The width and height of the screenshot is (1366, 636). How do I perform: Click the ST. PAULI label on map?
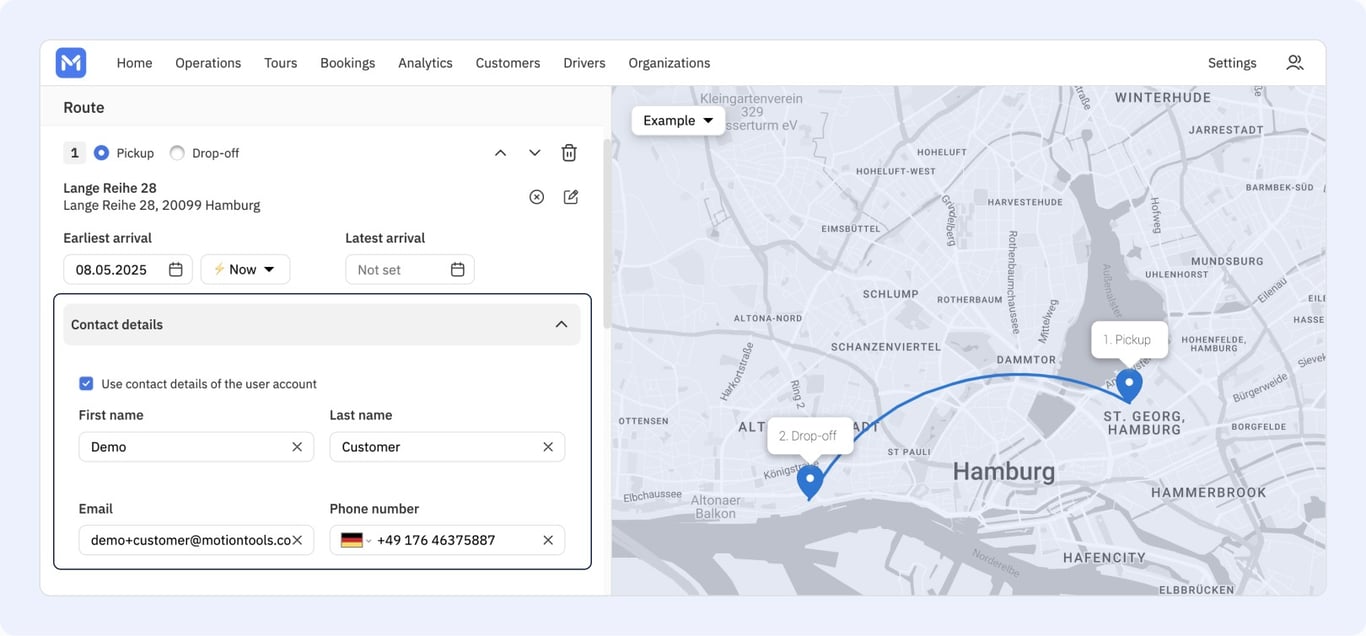click(x=910, y=452)
